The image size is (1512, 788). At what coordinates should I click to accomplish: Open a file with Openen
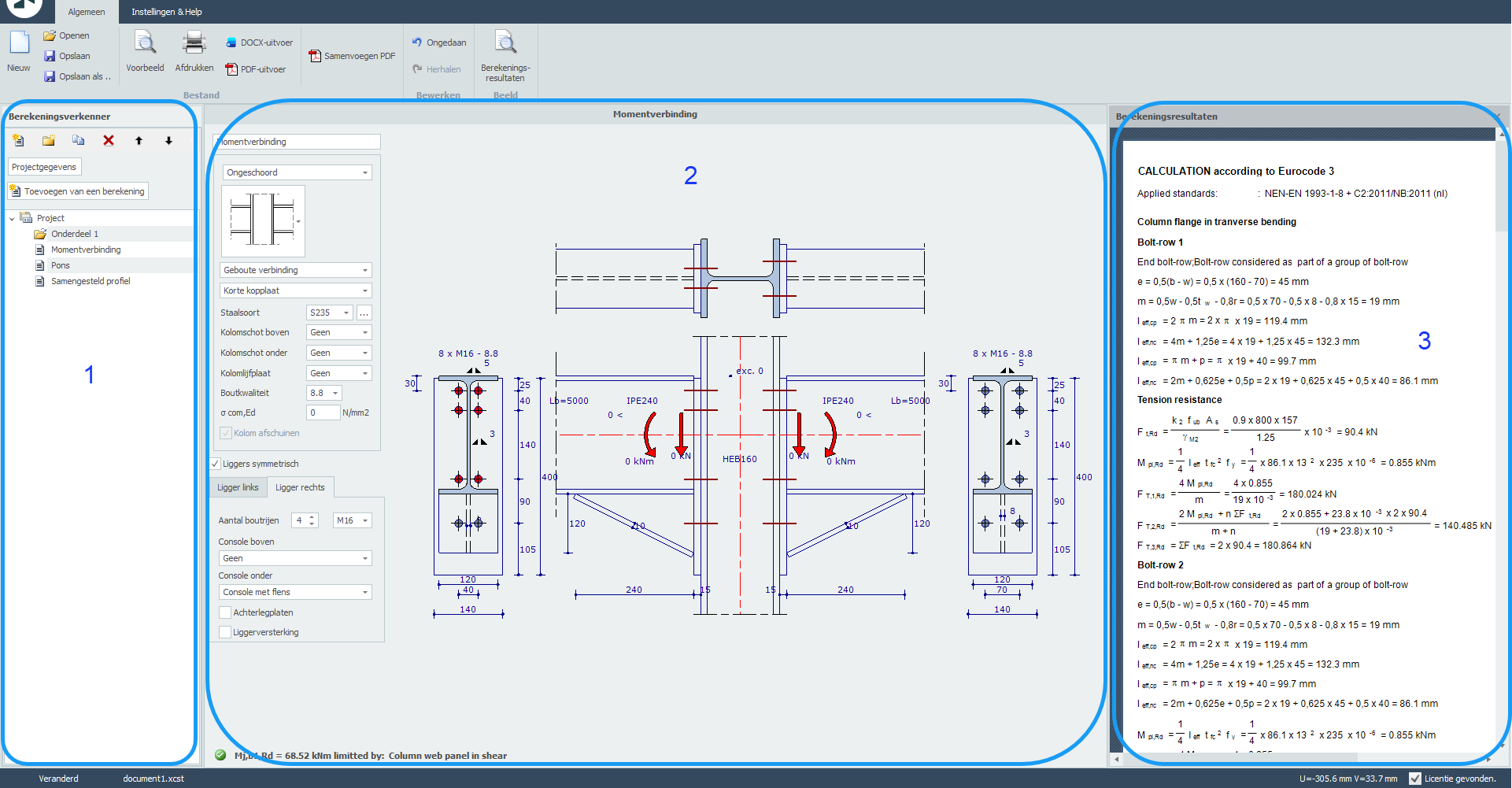(66, 35)
